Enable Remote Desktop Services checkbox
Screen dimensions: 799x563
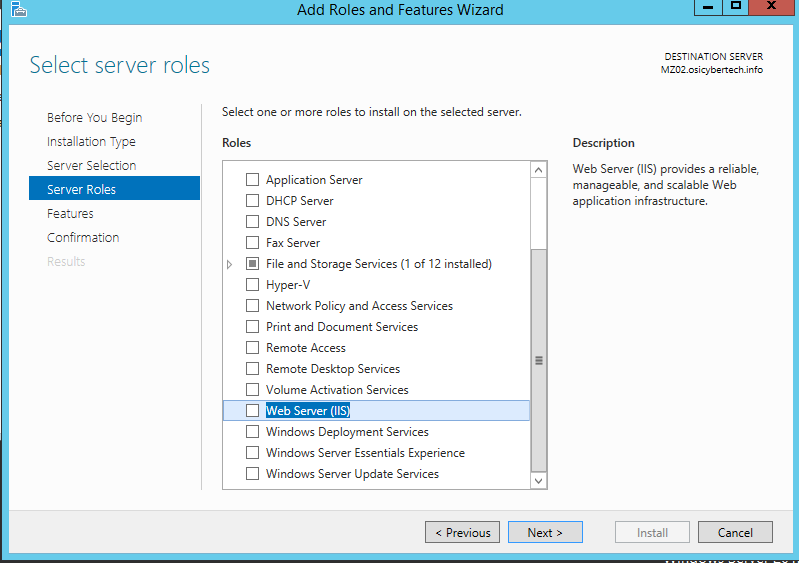(252, 368)
